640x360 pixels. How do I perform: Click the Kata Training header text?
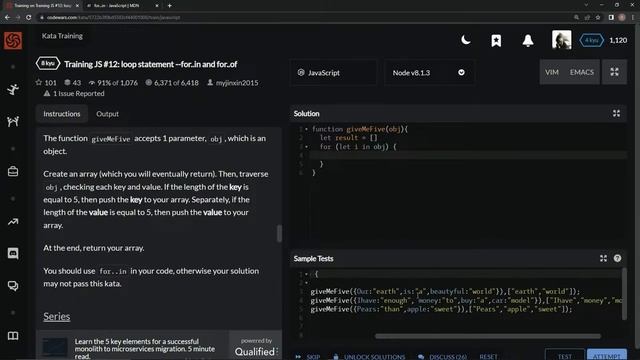click(x=62, y=36)
